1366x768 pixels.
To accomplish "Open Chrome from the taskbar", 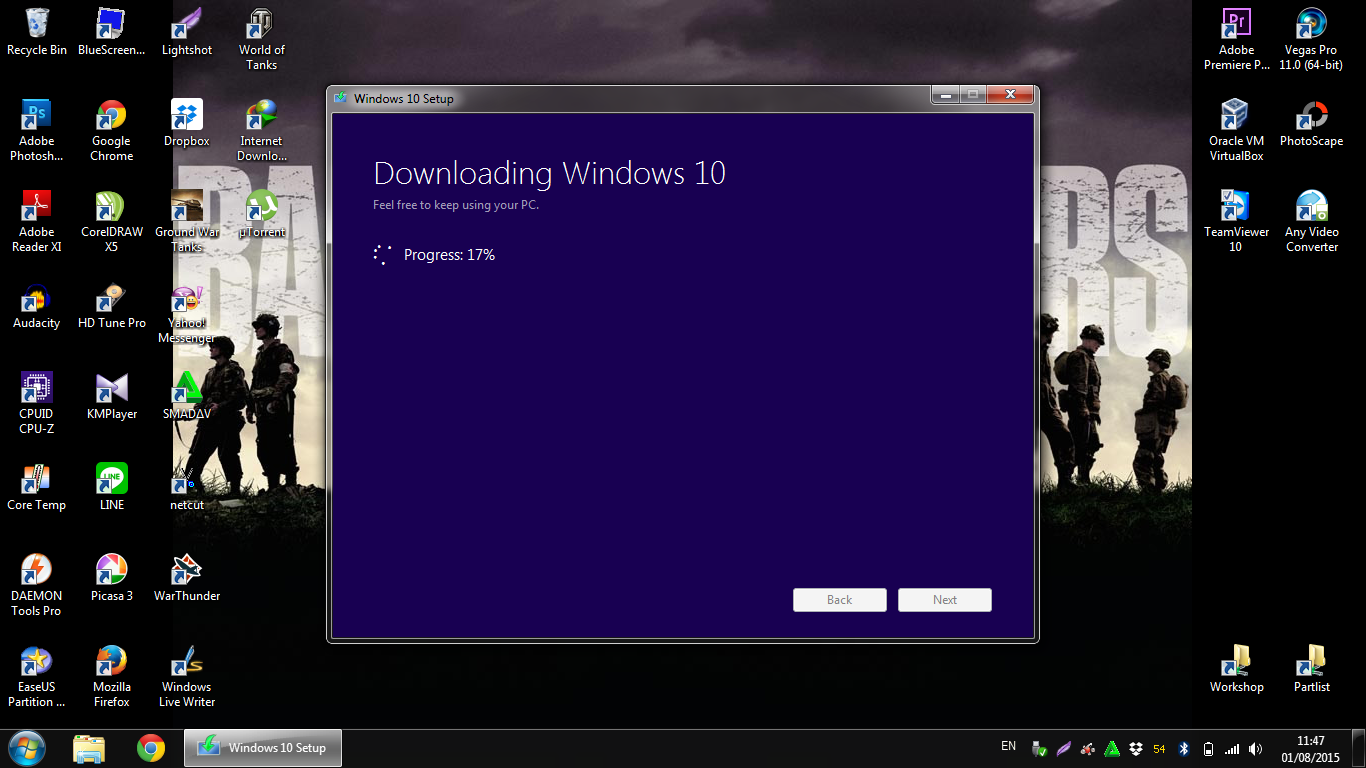I will click(x=151, y=748).
